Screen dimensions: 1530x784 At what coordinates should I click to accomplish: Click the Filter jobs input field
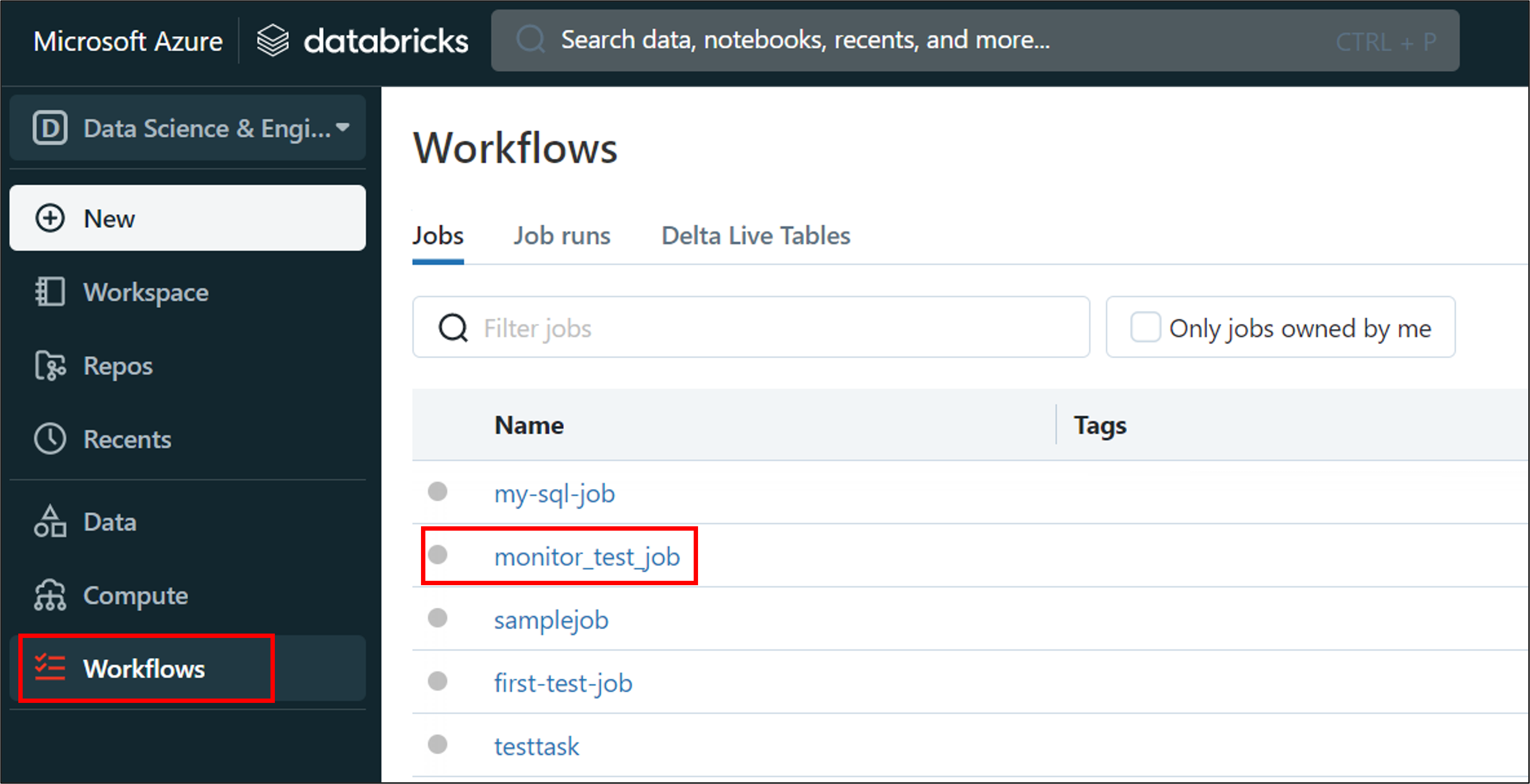pyautogui.click(x=772, y=327)
